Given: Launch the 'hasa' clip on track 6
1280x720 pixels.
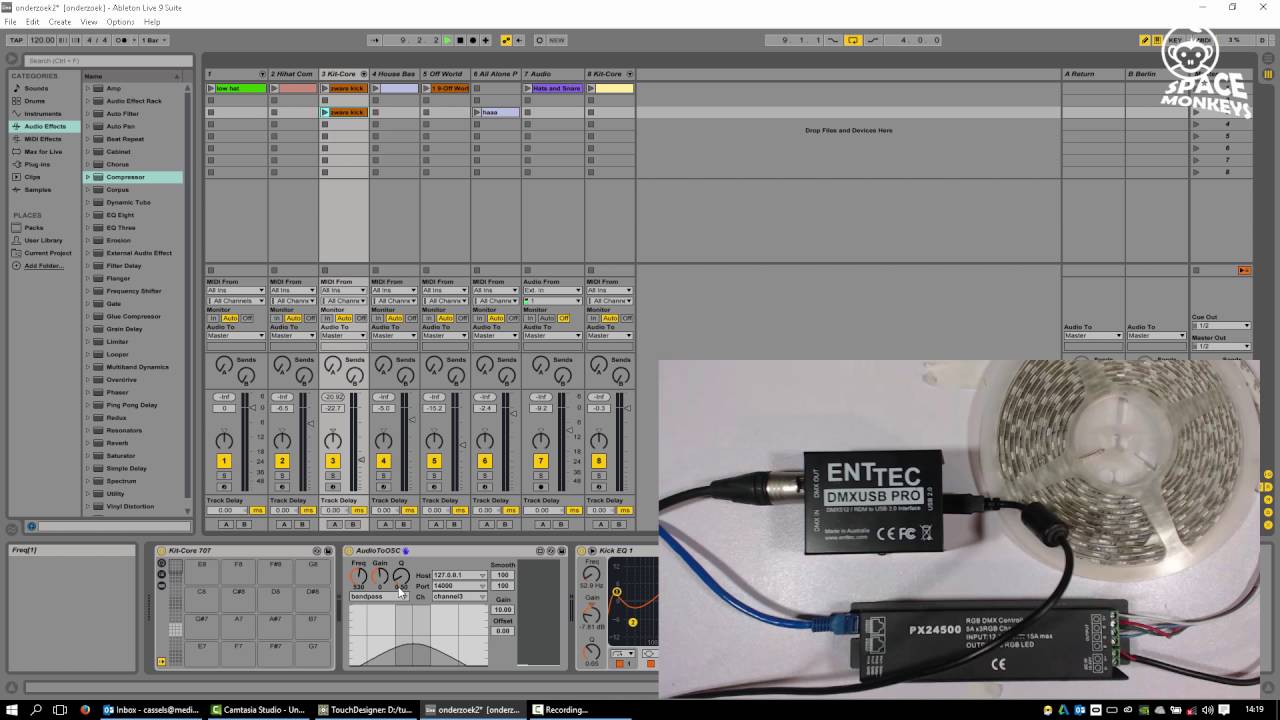Looking at the screenshot, I should pos(477,112).
